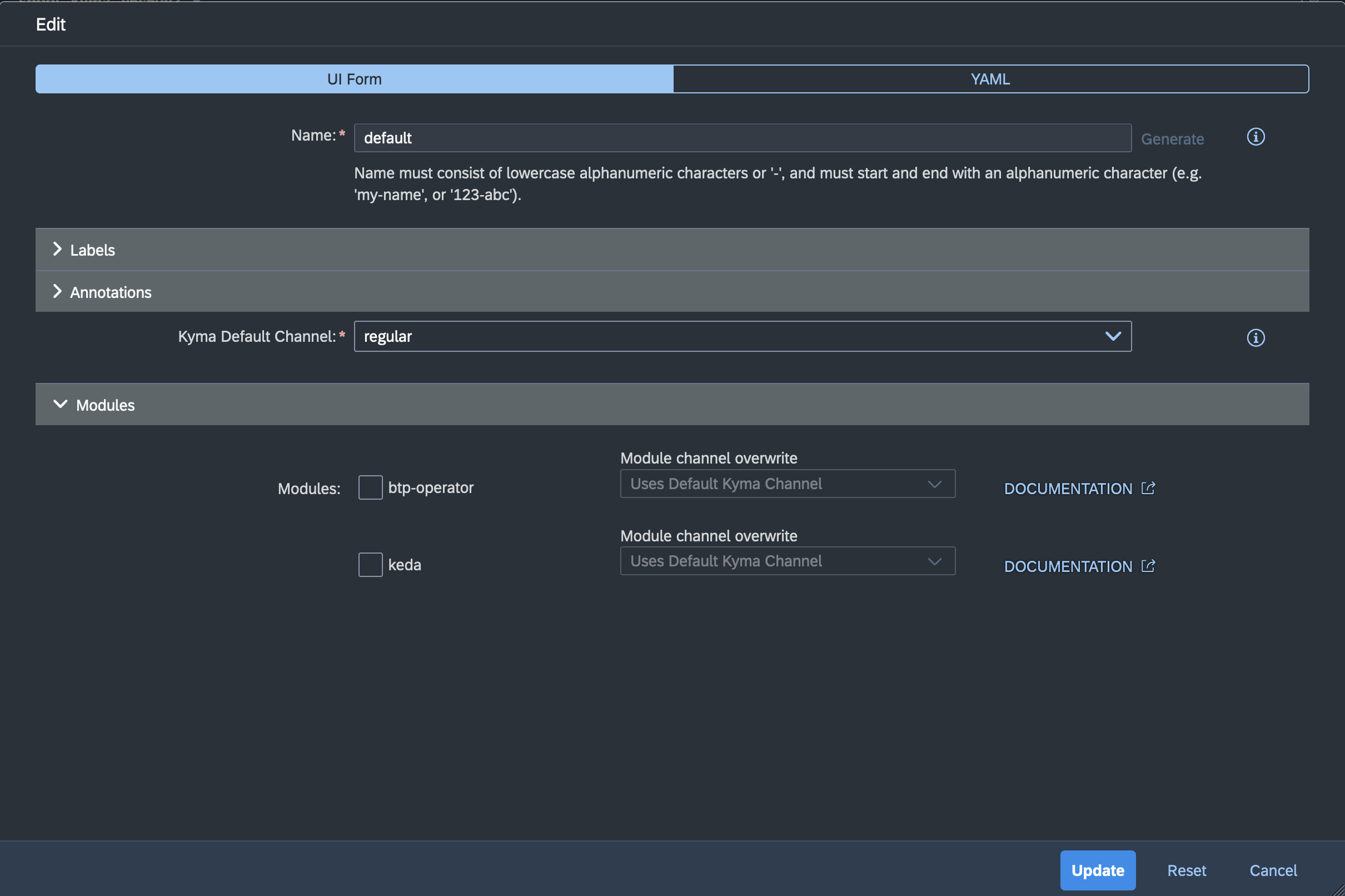1345x896 pixels.
Task: Switch to the YAML tab
Action: [x=990, y=79]
